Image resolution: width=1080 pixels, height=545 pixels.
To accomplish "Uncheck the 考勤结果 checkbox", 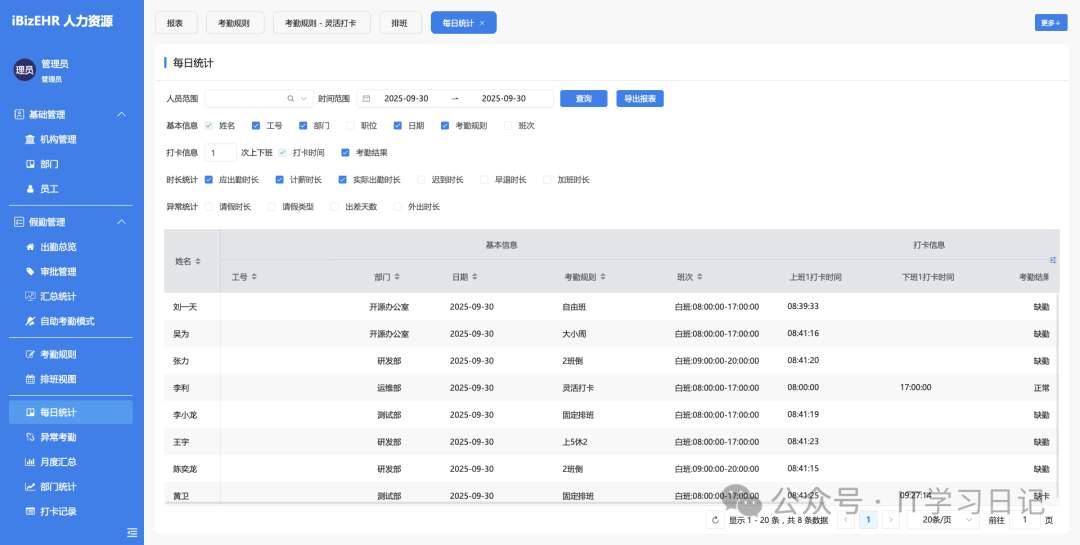I will 345,153.
